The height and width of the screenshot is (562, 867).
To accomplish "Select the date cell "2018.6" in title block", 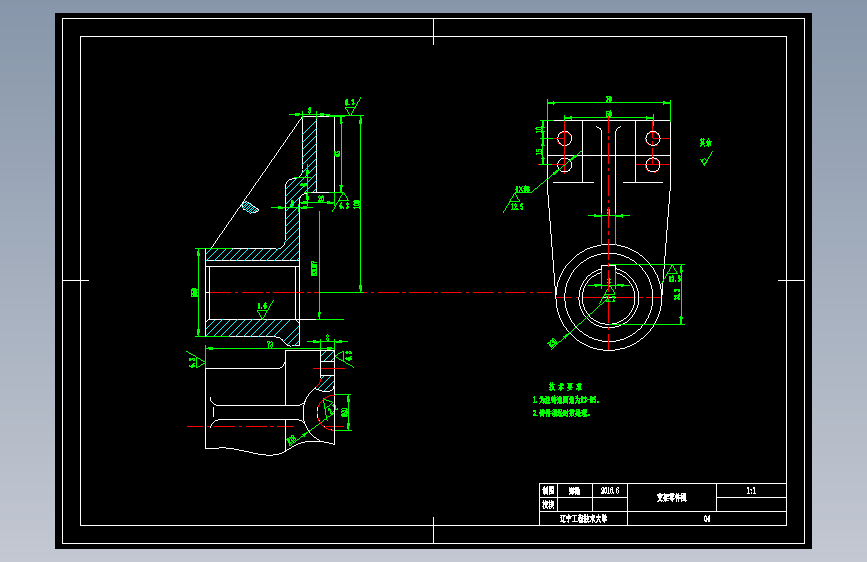I will (x=610, y=491).
